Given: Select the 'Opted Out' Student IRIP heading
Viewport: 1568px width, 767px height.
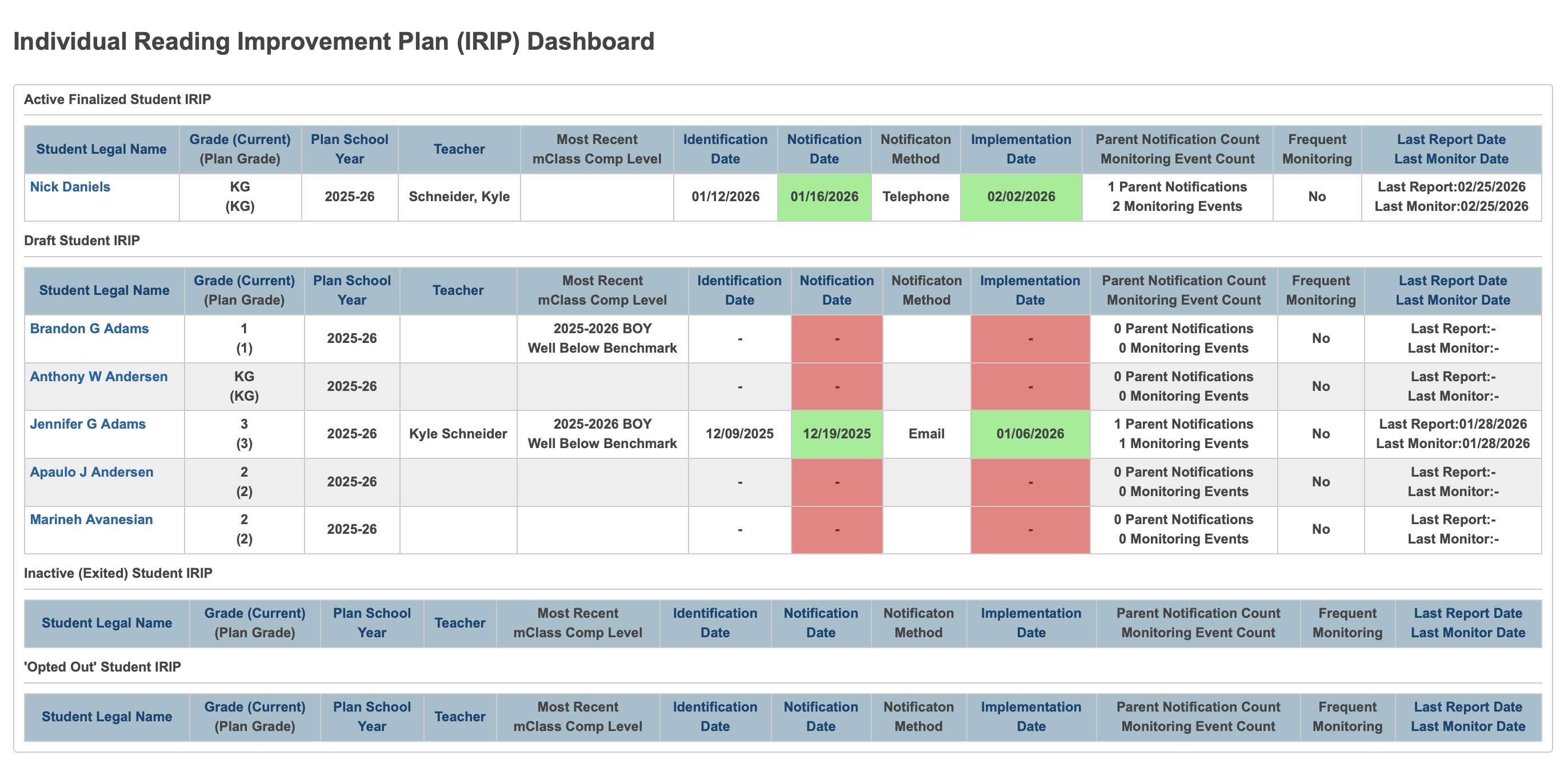Looking at the screenshot, I should pyautogui.click(x=102, y=666).
